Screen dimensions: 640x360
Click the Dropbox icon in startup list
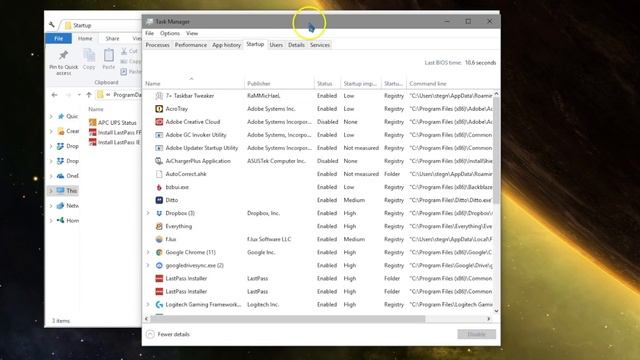coord(159,213)
